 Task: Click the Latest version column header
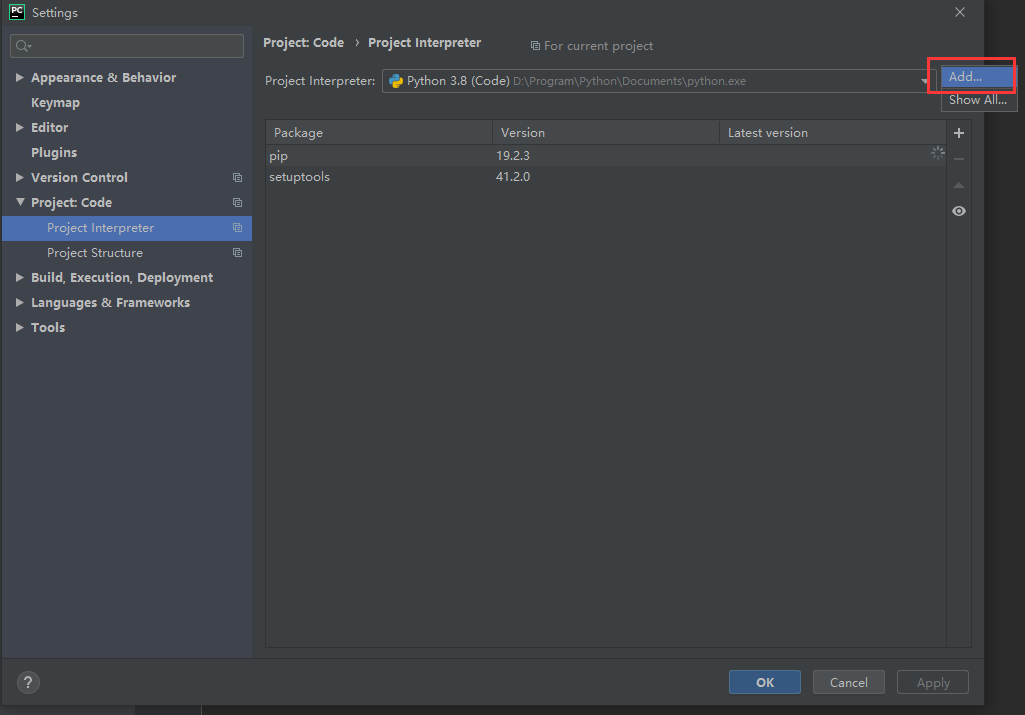[833, 133]
